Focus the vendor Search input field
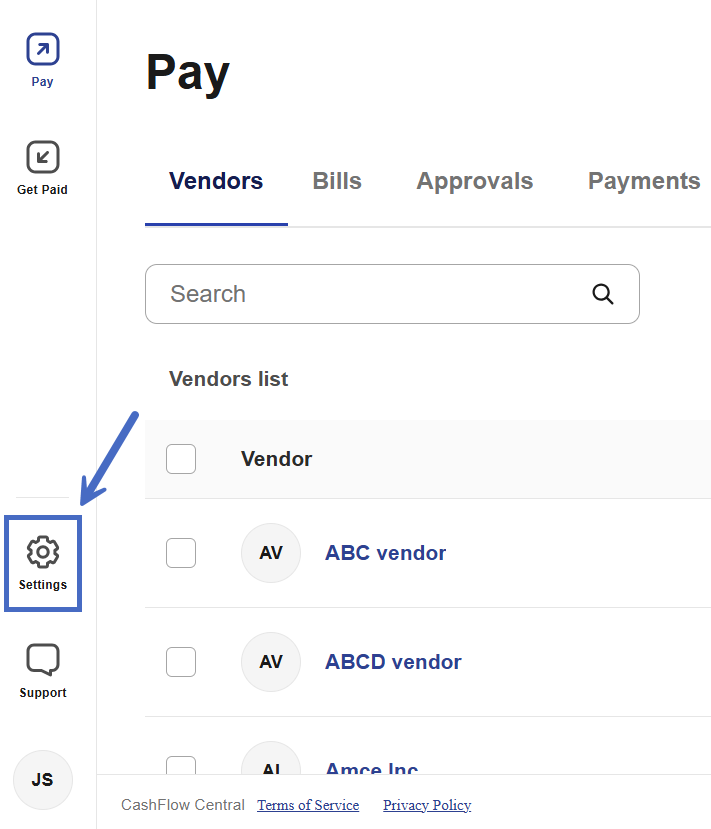 (x=370, y=294)
